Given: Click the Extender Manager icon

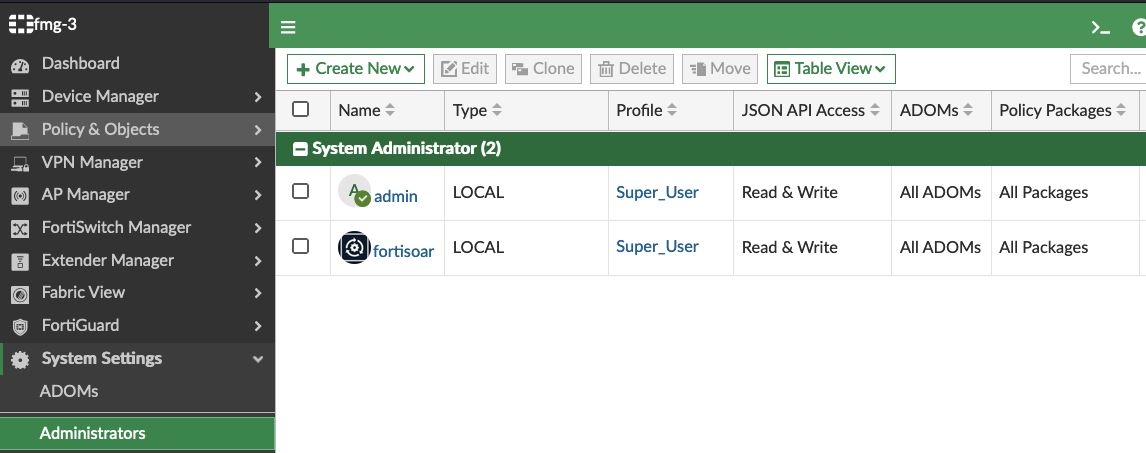Looking at the screenshot, I should click(20, 262).
